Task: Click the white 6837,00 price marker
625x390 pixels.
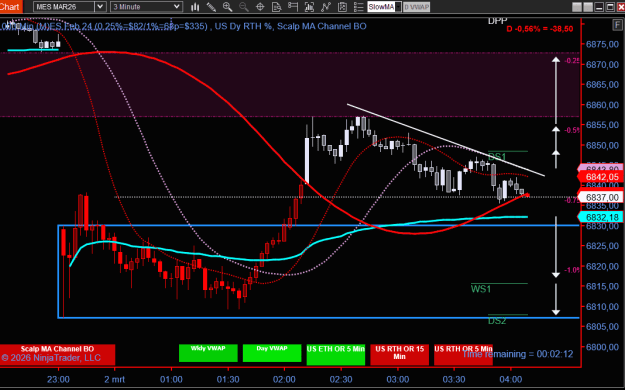Action: coord(600,197)
